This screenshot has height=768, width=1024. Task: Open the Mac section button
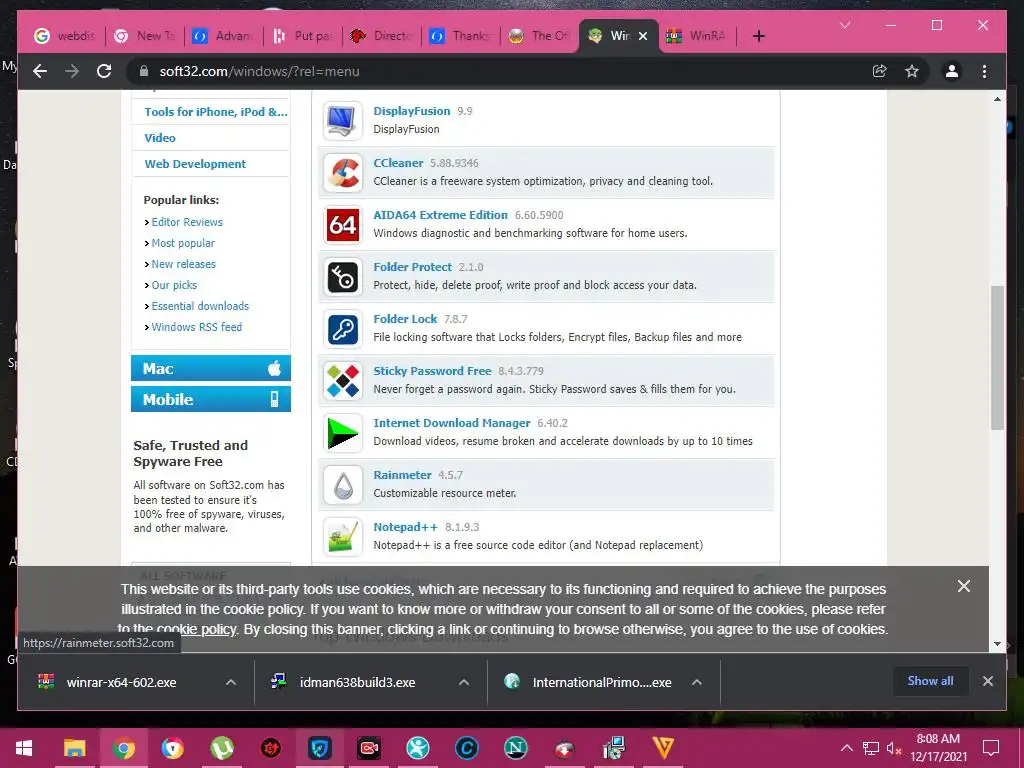tap(210, 368)
